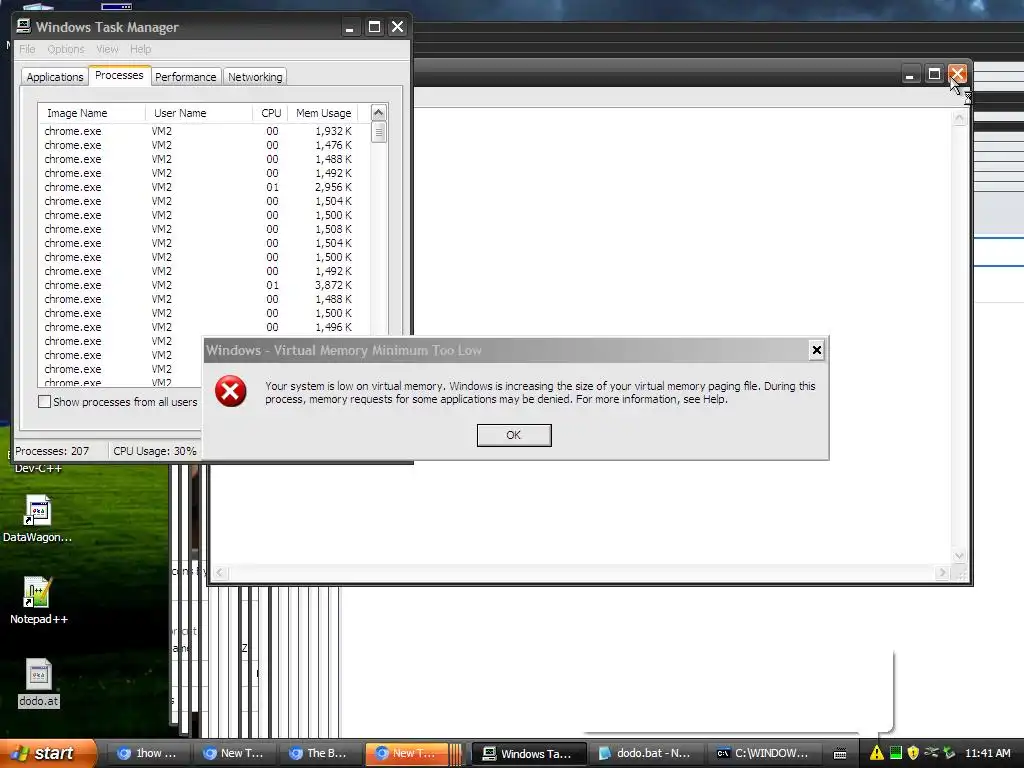Activate the Windows Task Manager taskbar button
This screenshot has height=768, width=1024.
point(529,754)
